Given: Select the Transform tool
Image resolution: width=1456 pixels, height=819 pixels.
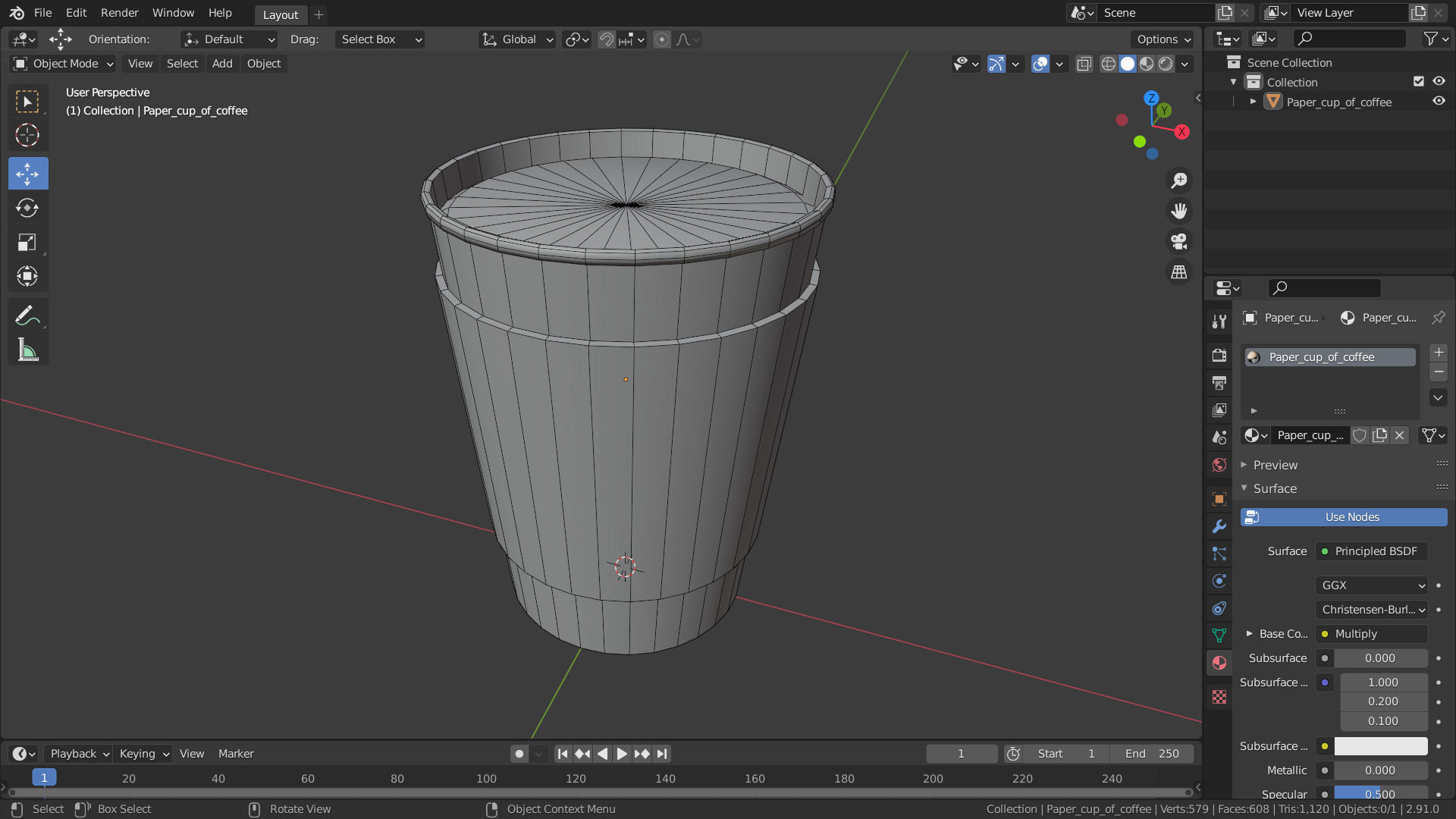Looking at the screenshot, I should click(28, 277).
